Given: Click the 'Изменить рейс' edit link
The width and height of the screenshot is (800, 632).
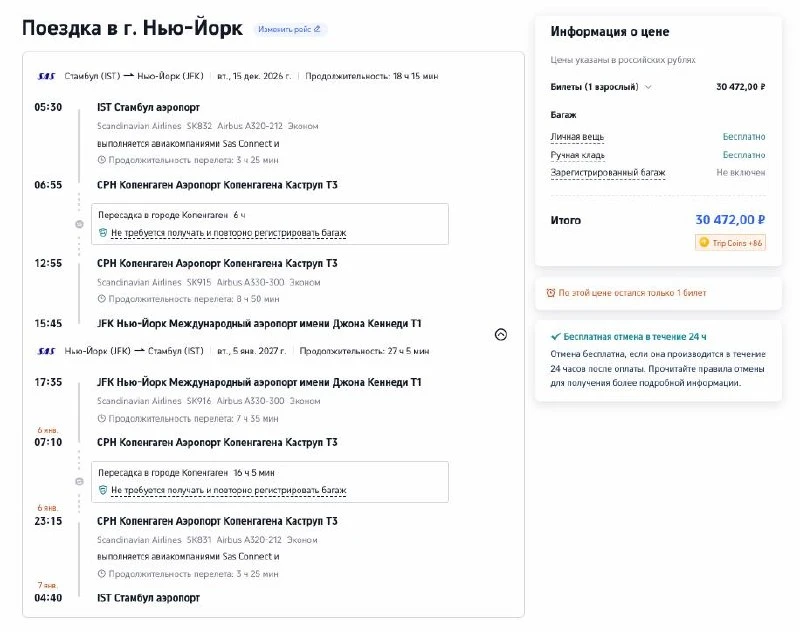Looking at the screenshot, I should 290,30.
